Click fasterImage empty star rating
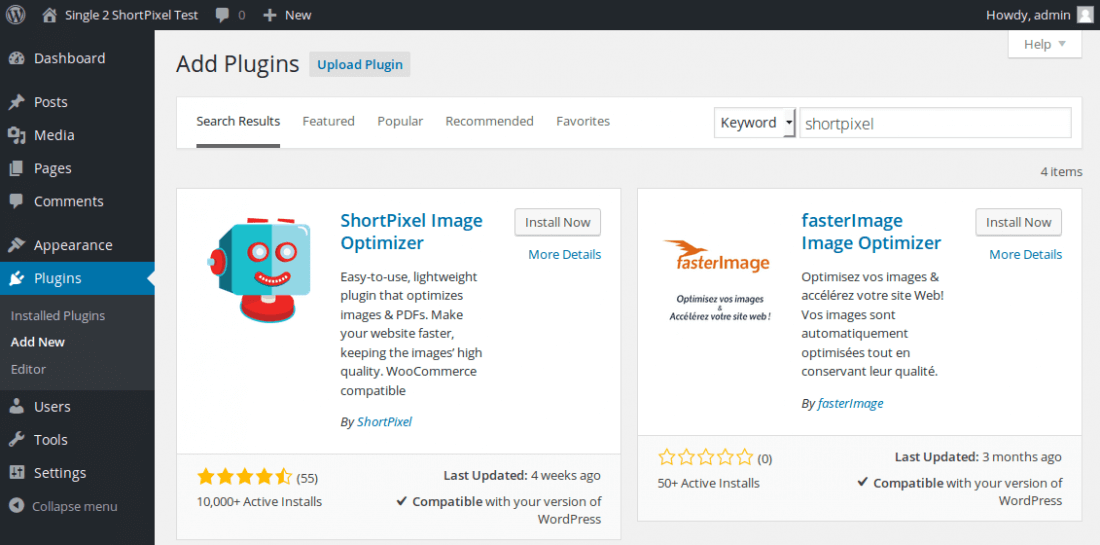Screen dimensions: 1100x545 [706, 458]
